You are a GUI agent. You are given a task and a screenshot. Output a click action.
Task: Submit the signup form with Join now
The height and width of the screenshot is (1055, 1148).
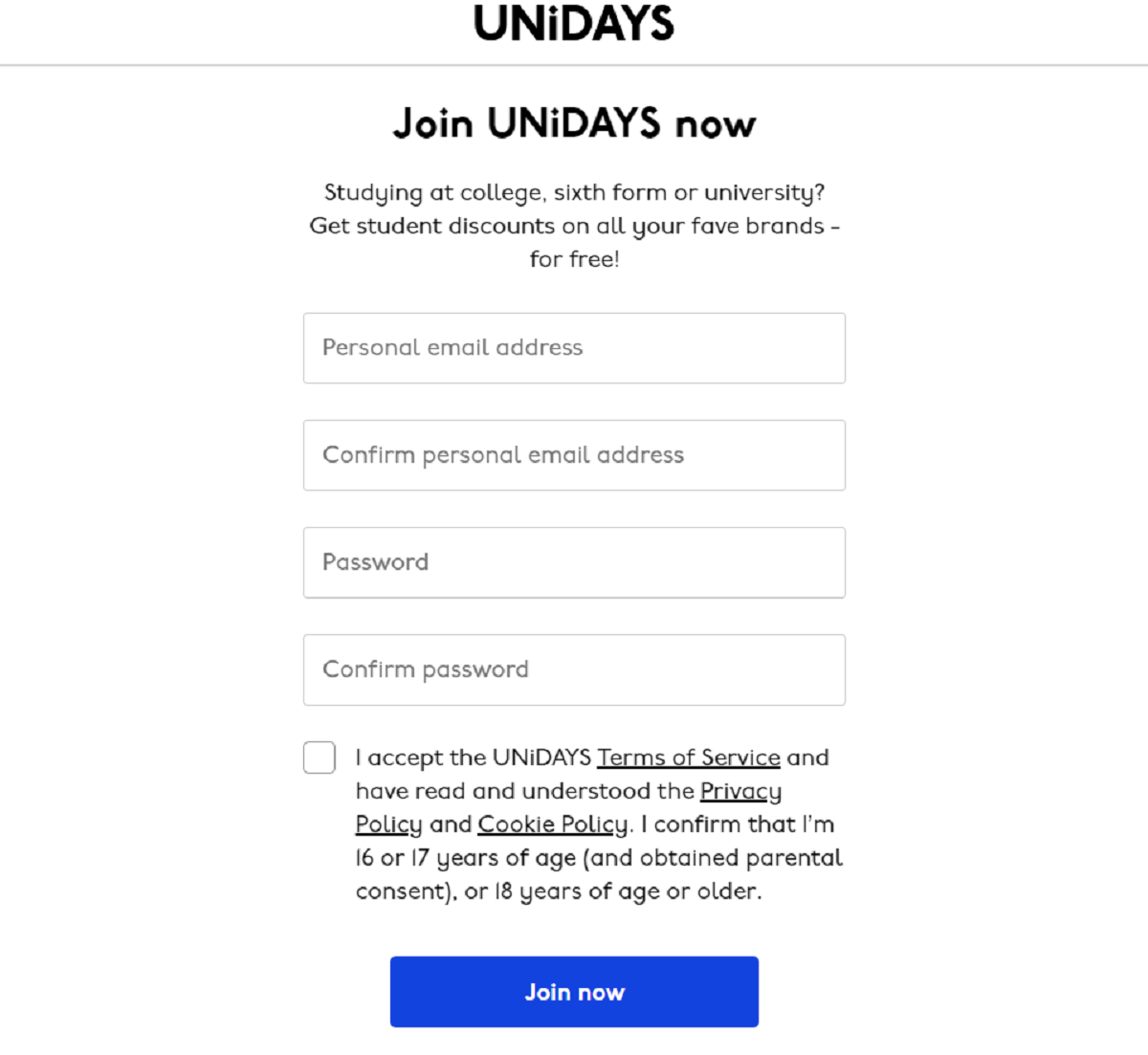pyautogui.click(x=574, y=991)
